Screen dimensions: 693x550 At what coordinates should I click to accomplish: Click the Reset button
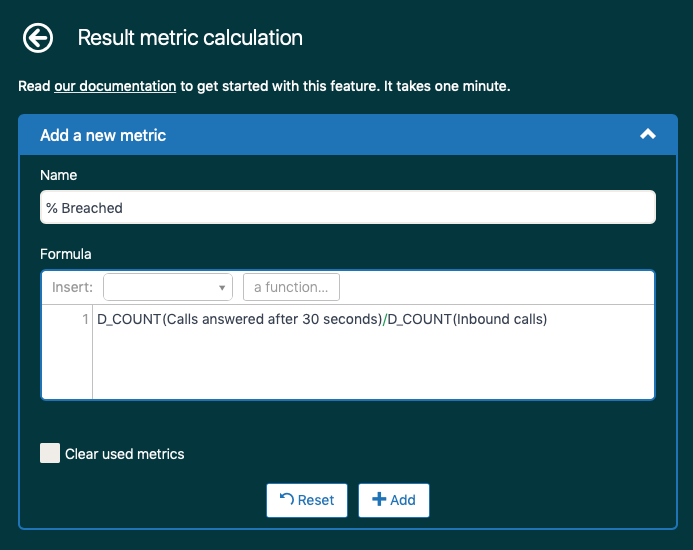[x=306, y=500]
